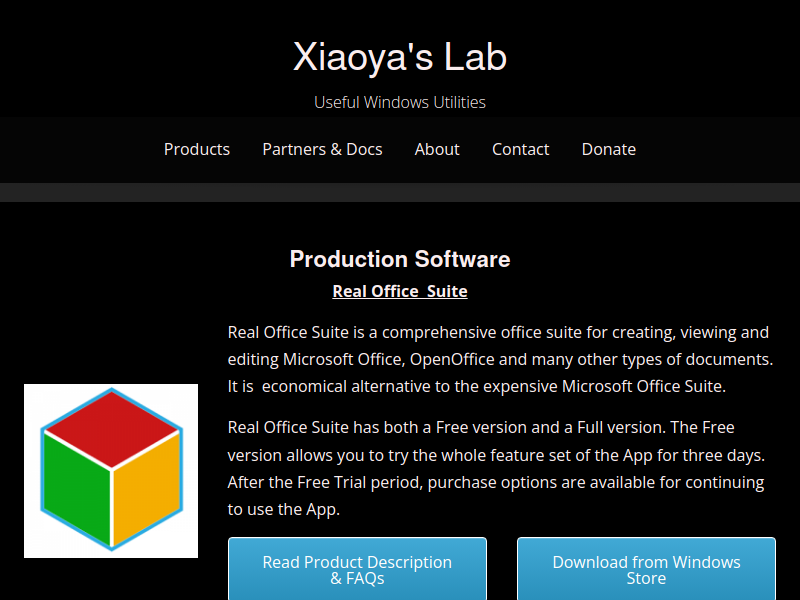Screen dimensions: 800x600
Task: Click the Xiaoya's Lab site title
Action: click(400, 57)
